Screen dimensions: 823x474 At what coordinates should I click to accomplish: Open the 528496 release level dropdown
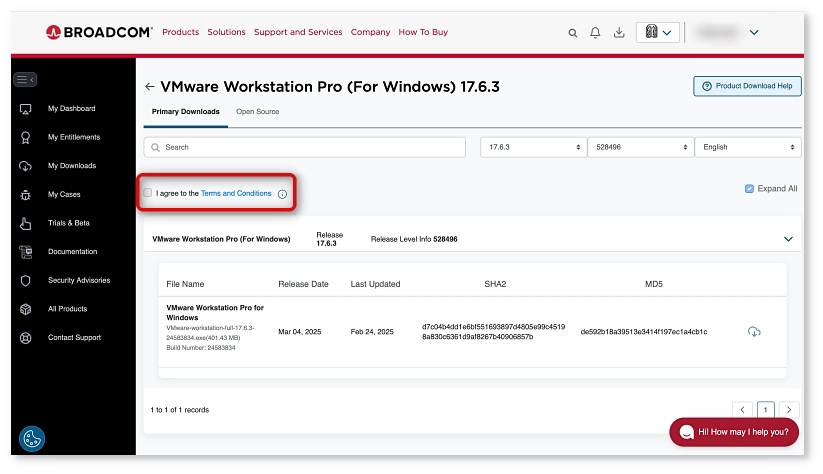[639, 147]
